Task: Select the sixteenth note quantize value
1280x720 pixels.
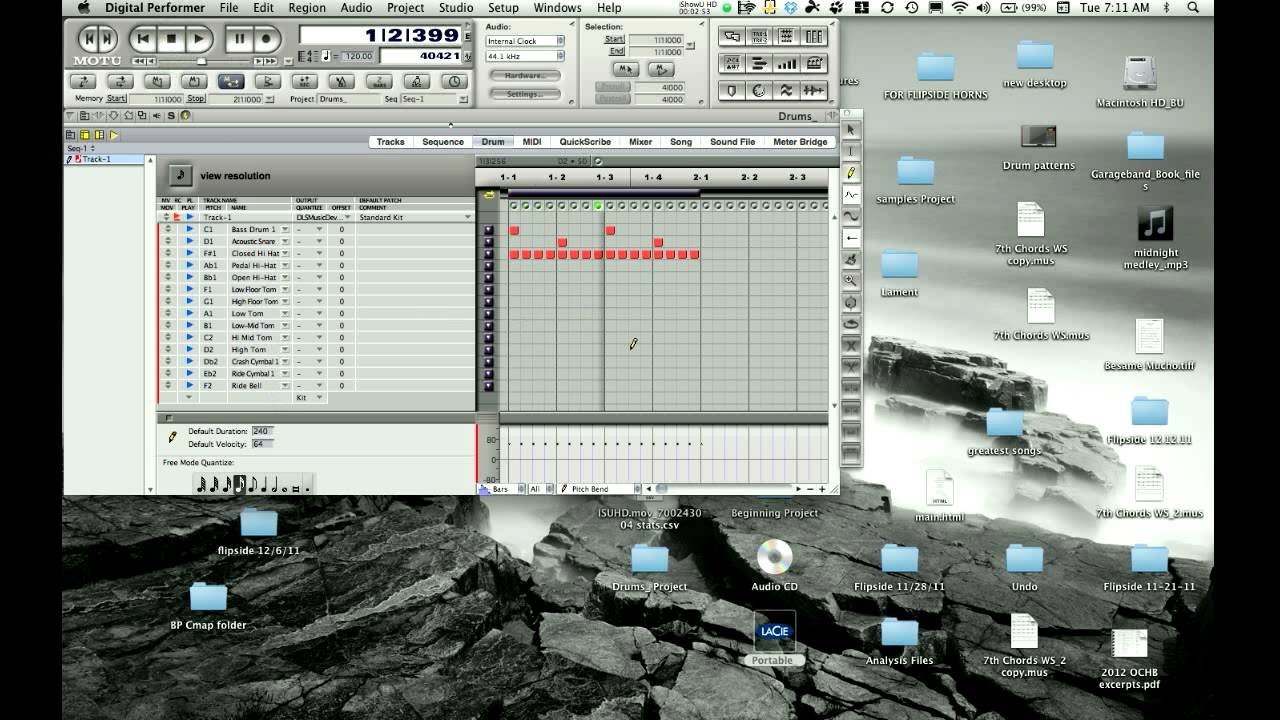Action: pos(239,485)
